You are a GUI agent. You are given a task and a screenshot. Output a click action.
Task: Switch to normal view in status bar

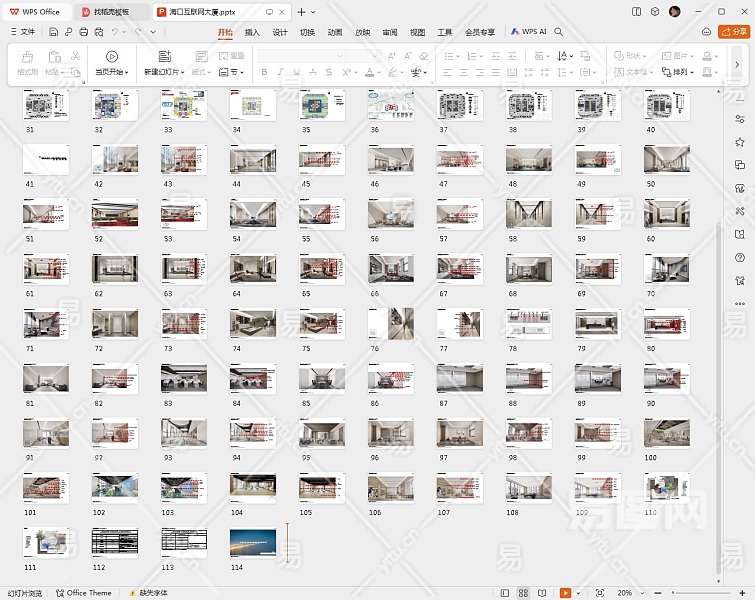[504, 593]
